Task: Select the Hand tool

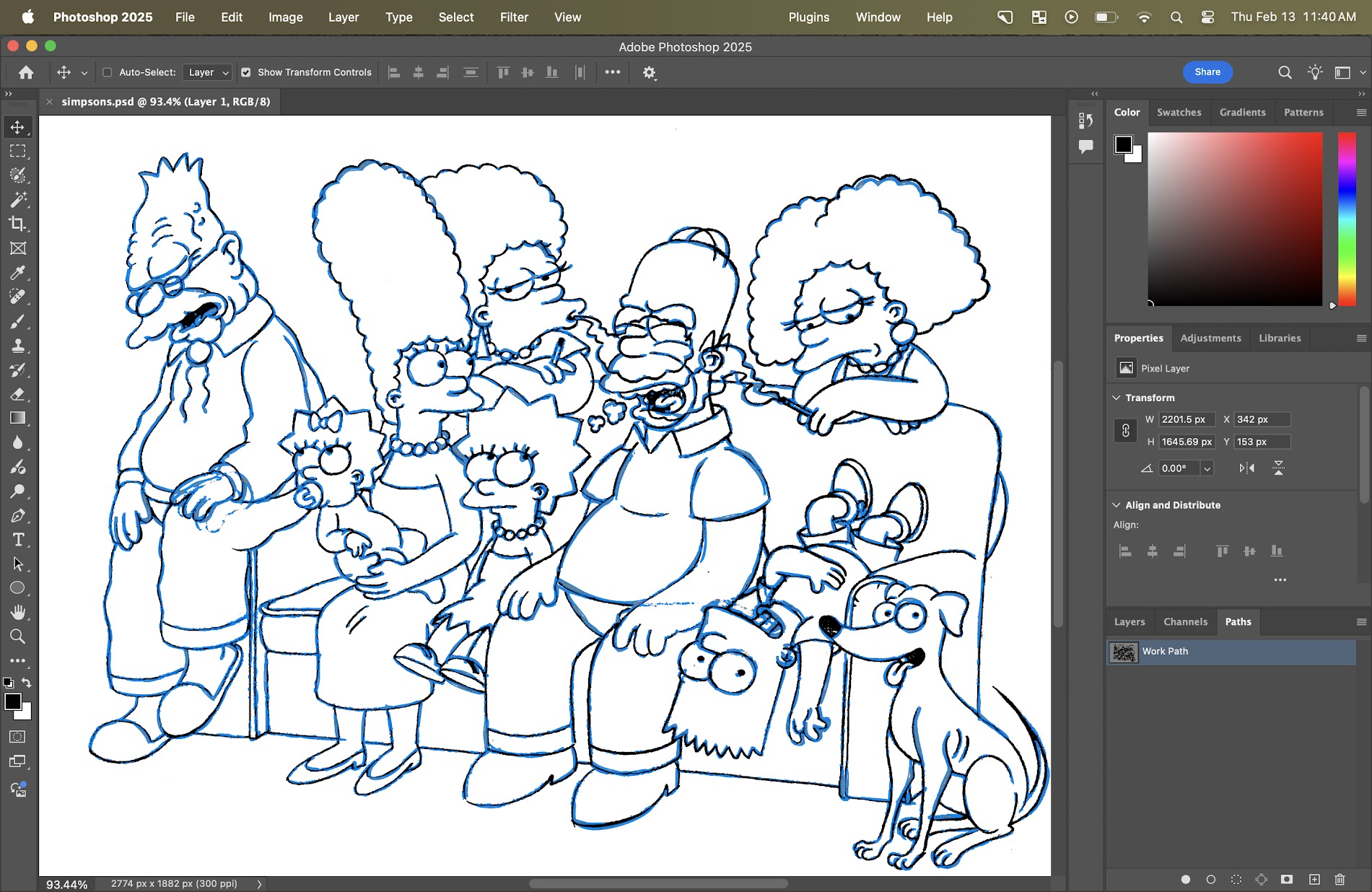Action: point(17,612)
